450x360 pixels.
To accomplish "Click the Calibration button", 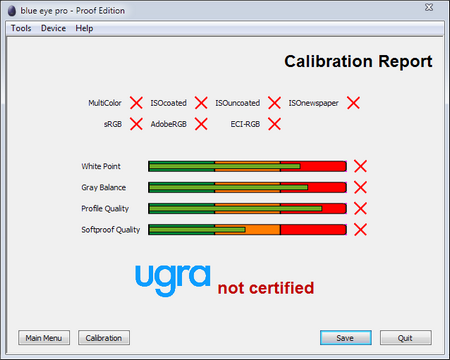I will [104, 338].
